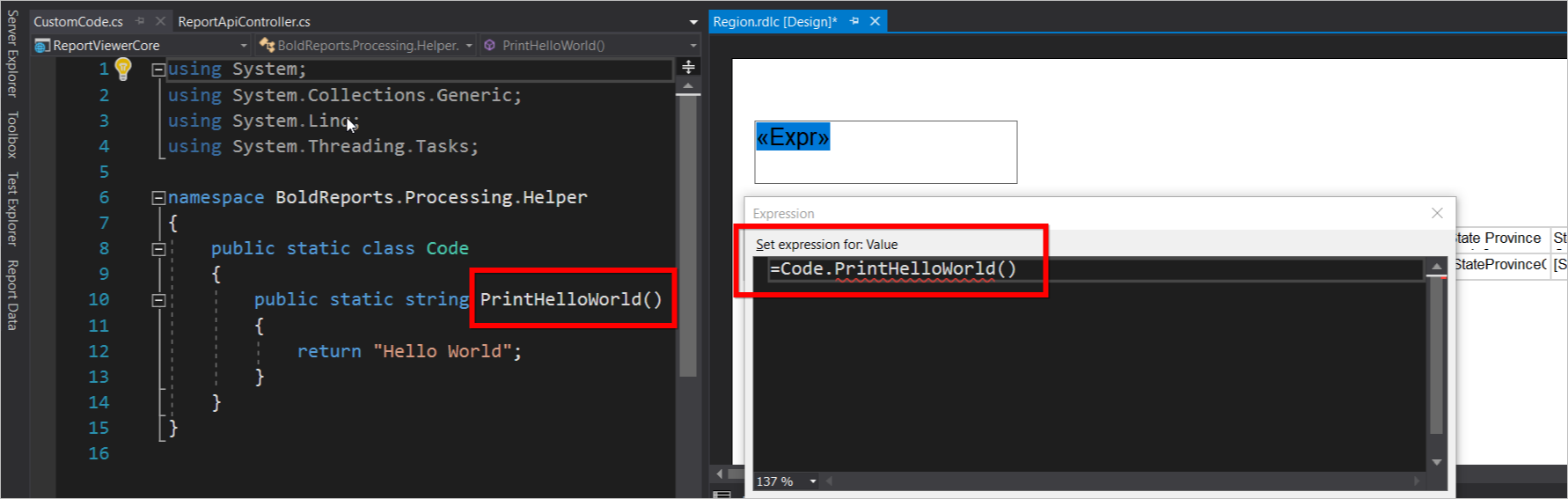Click the expression editor scroll right arrow
The height and width of the screenshot is (499, 1568).
1417,481
